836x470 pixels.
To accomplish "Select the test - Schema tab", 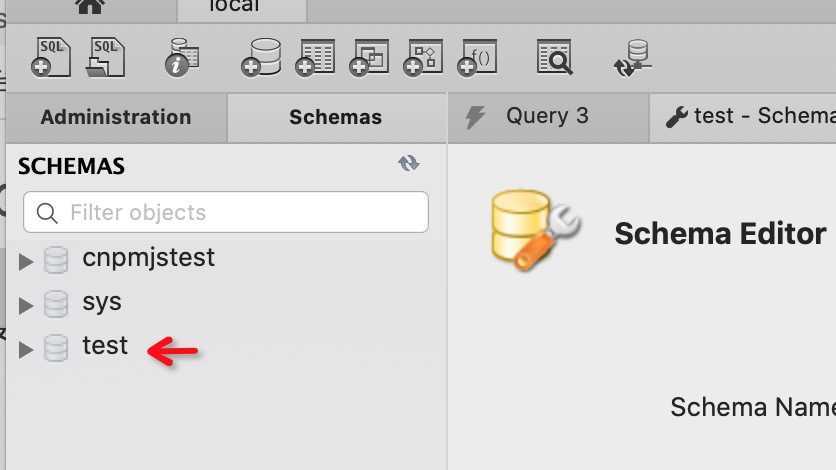I will pyautogui.click(x=743, y=117).
